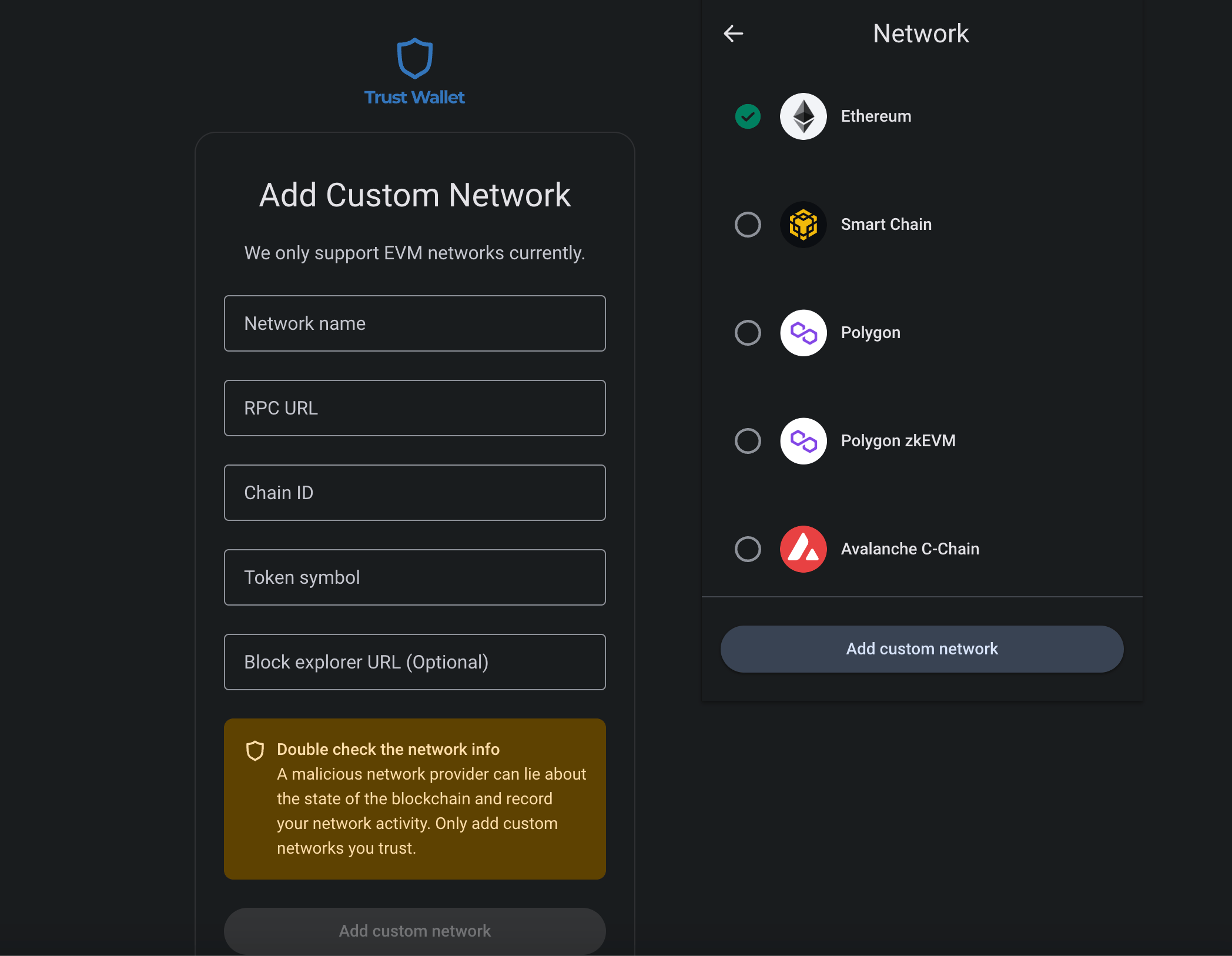The width and height of the screenshot is (1232, 956).
Task: Click the Polygon zkEVM logo icon
Action: (x=803, y=441)
